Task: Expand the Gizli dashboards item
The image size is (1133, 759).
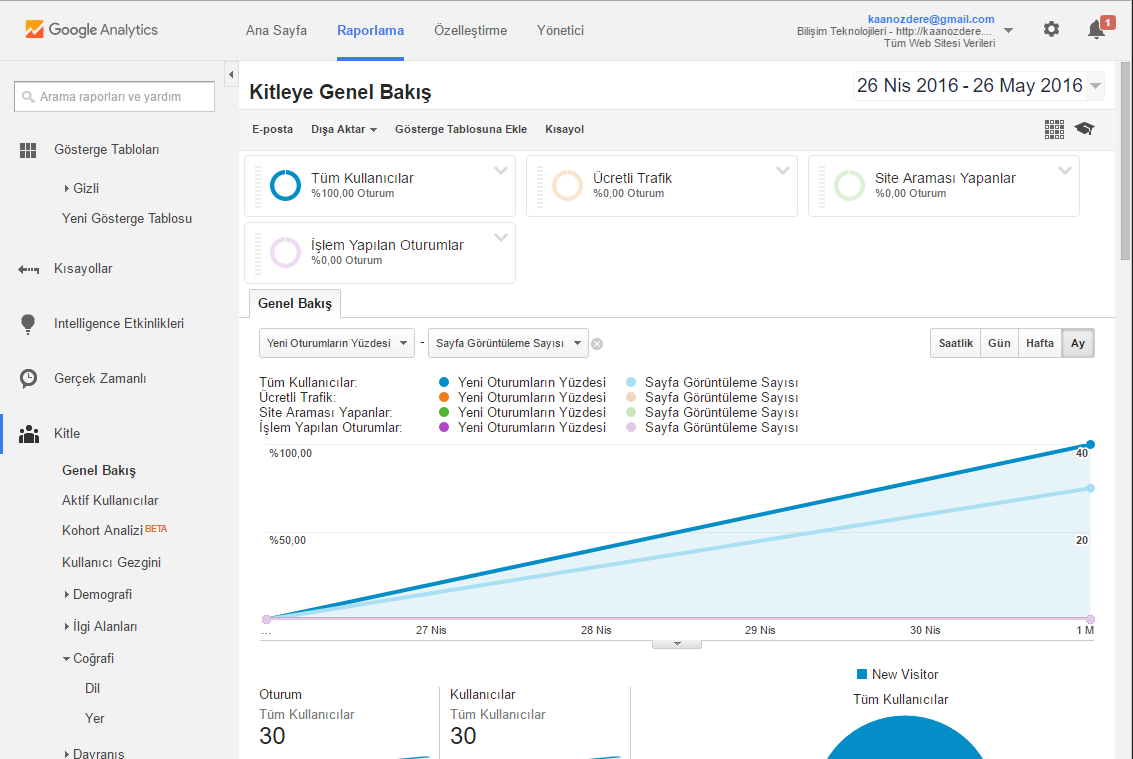Action: click(82, 189)
